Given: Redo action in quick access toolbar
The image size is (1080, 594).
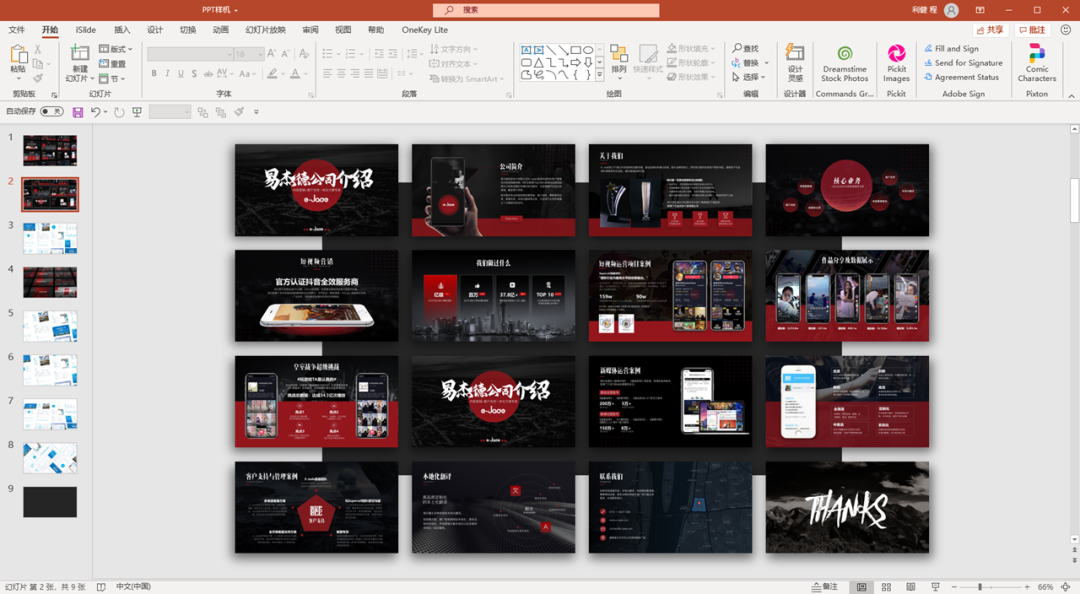Looking at the screenshot, I should [x=119, y=112].
